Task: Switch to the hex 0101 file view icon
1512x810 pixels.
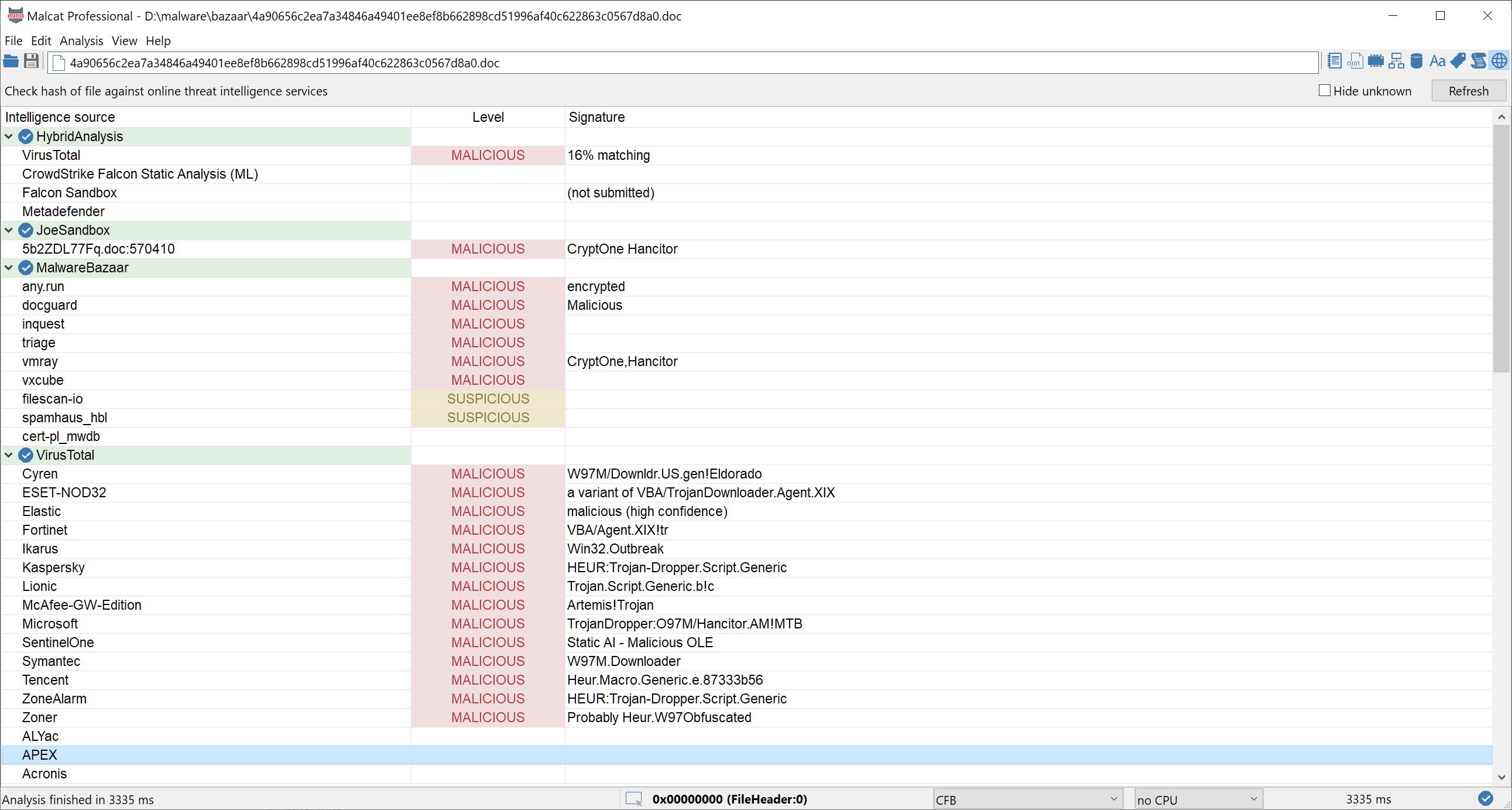Action: pos(1355,61)
